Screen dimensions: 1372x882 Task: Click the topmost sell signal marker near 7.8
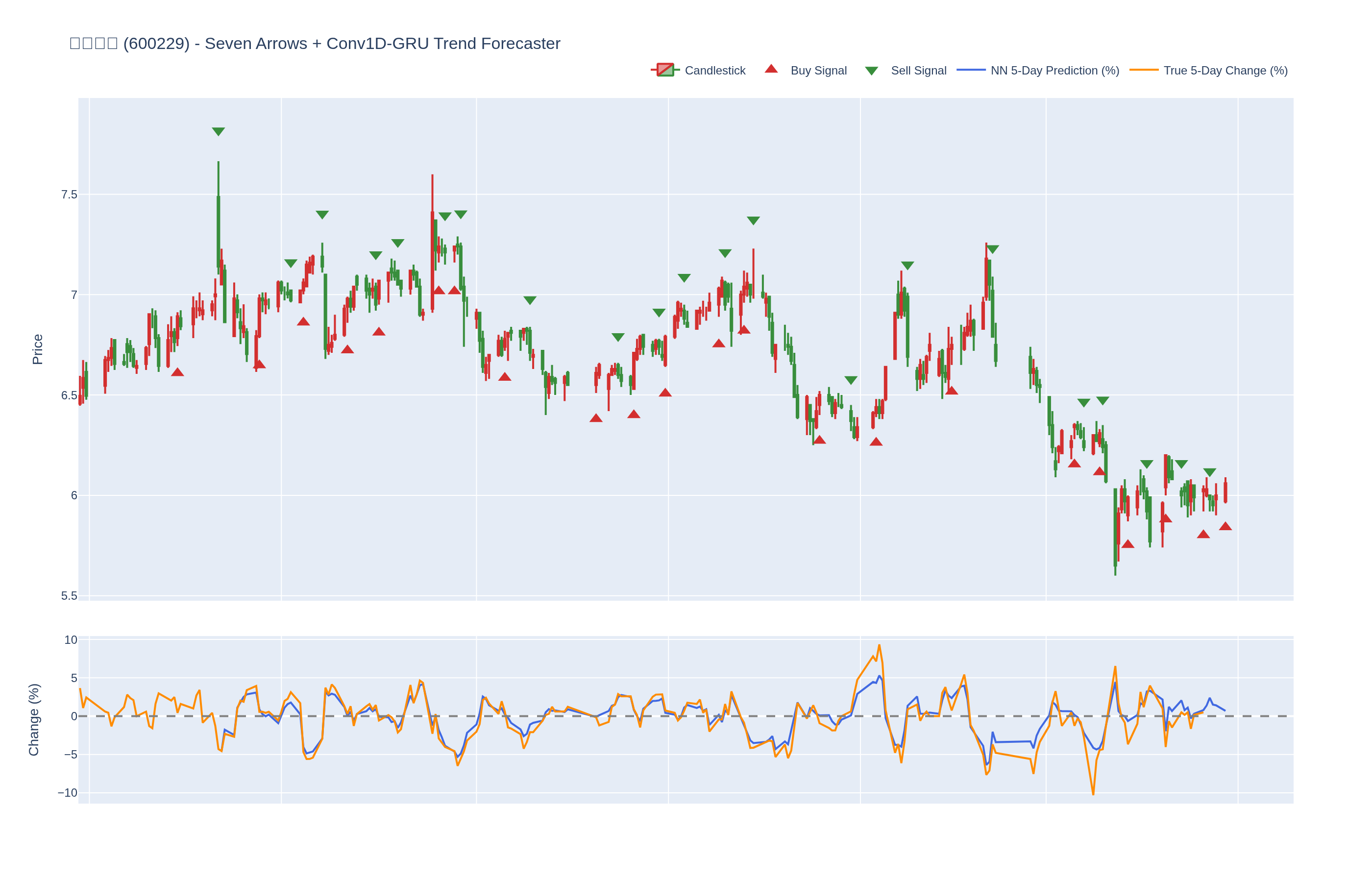(218, 131)
